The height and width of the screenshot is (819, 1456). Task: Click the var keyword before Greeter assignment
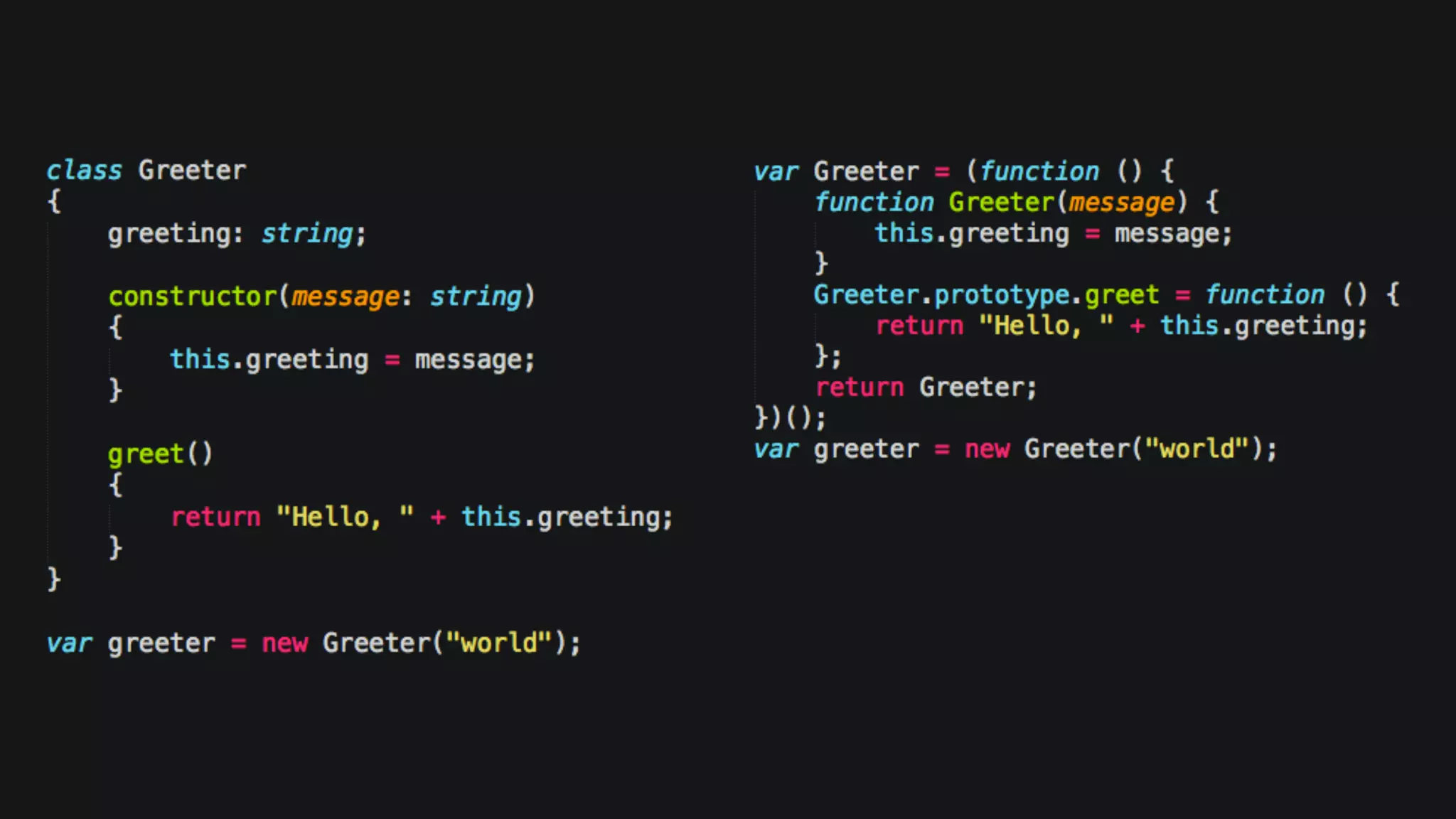point(775,172)
